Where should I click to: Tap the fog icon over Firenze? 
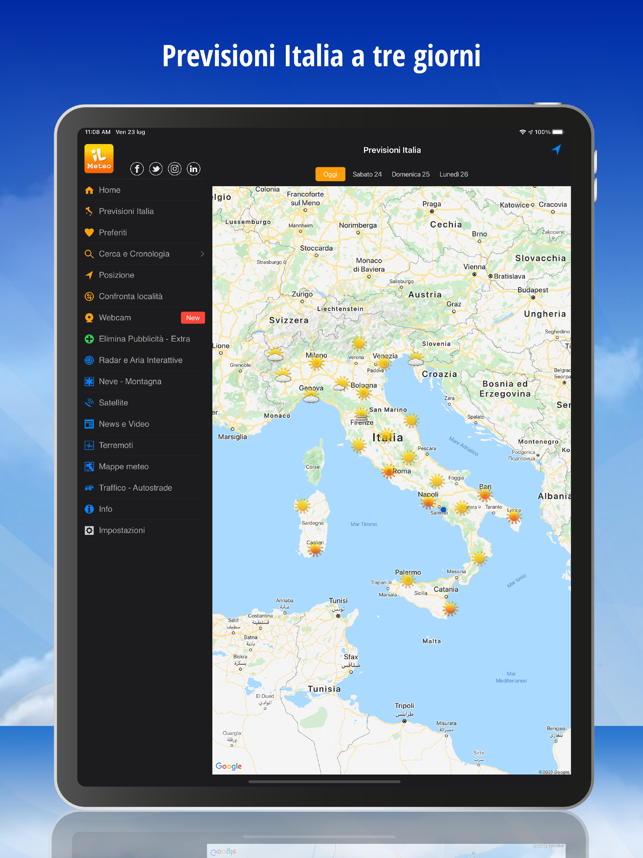pyautogui.click(x=361, y=415)
